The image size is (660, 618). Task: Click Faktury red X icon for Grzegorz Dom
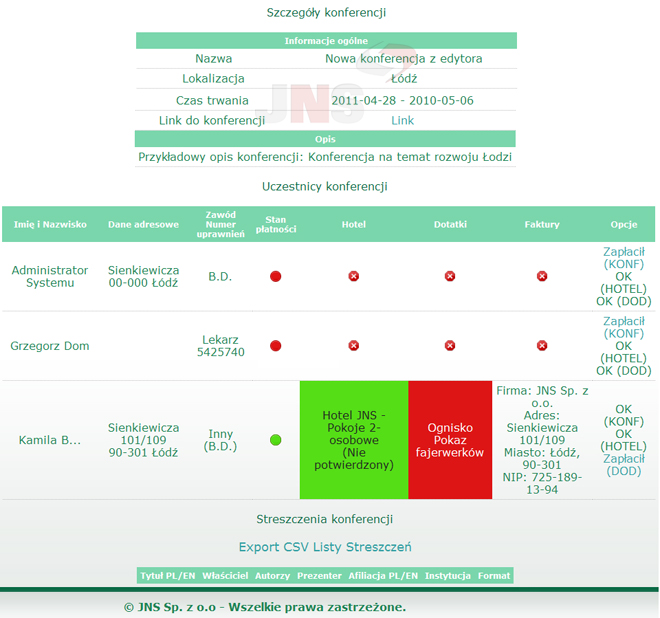click(542, 346)
